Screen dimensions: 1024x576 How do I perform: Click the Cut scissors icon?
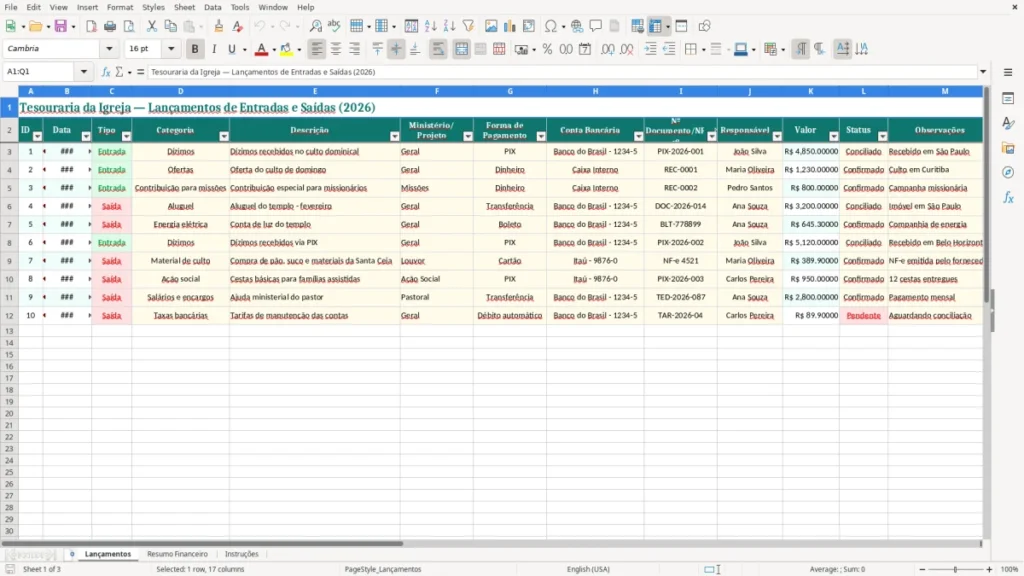(x=152, y=26)
